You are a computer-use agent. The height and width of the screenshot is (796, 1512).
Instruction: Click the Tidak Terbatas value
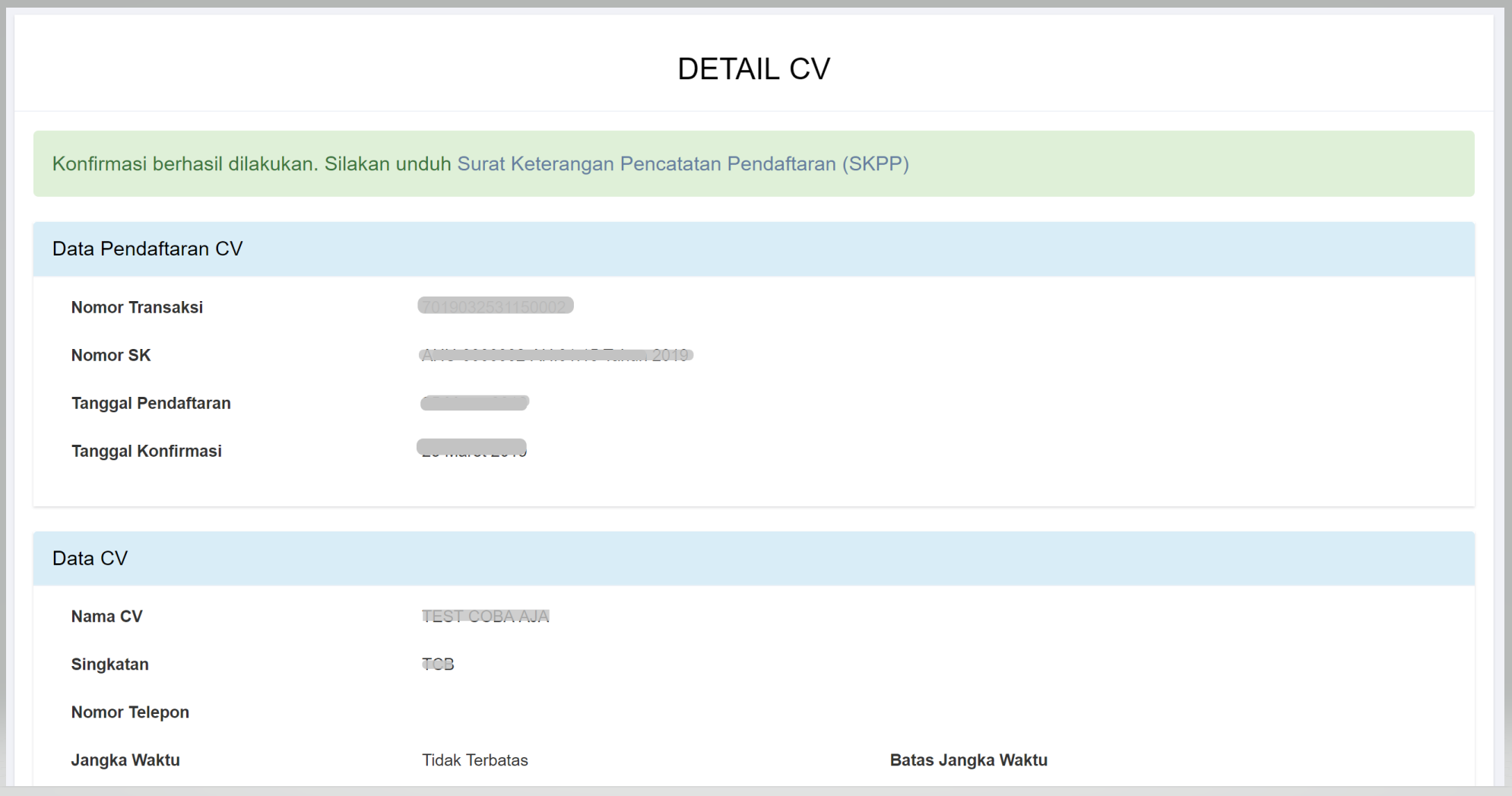[x=474, y=760]
